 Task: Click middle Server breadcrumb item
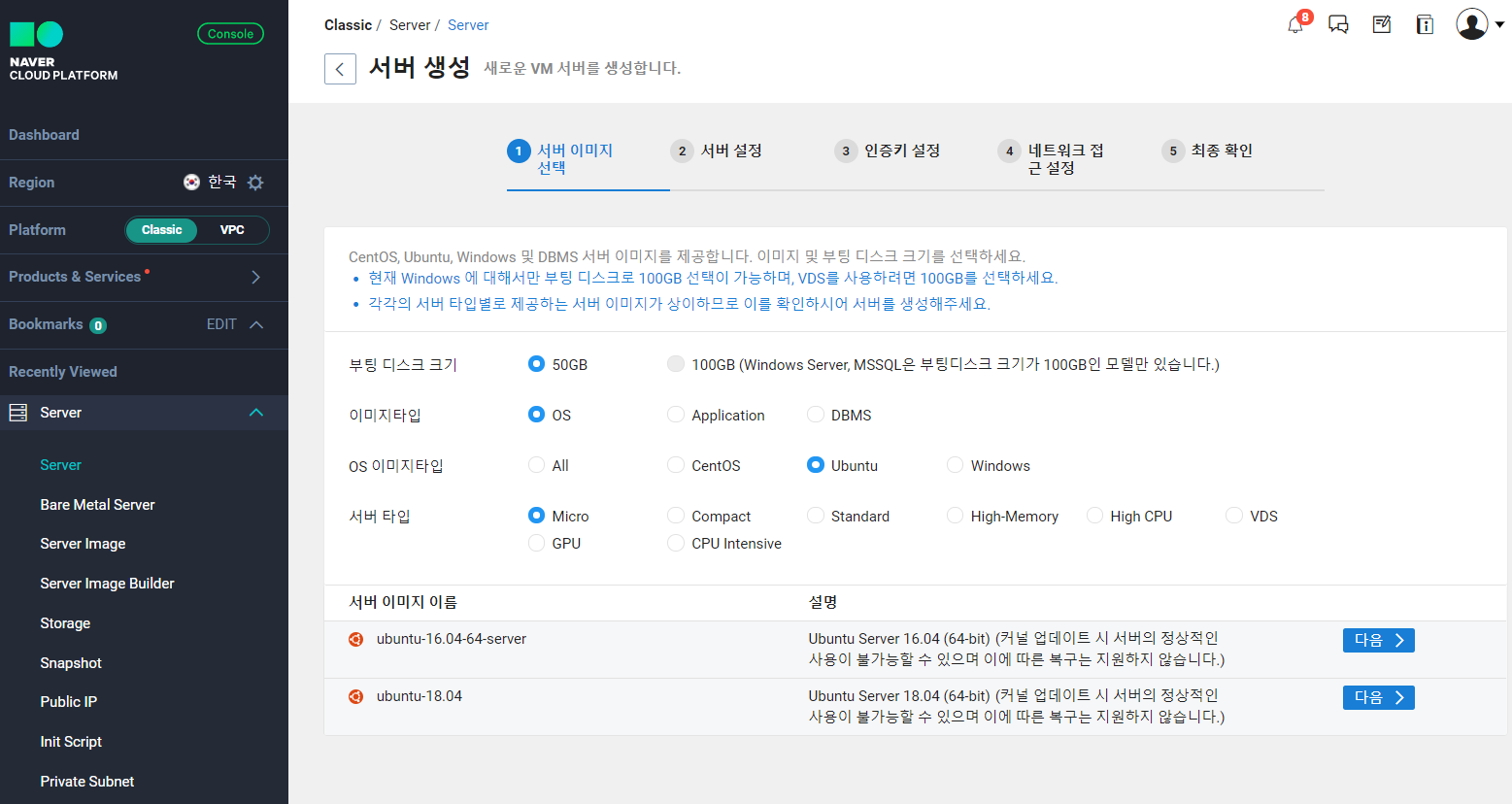pyautogui.click(x=410, y=25)
